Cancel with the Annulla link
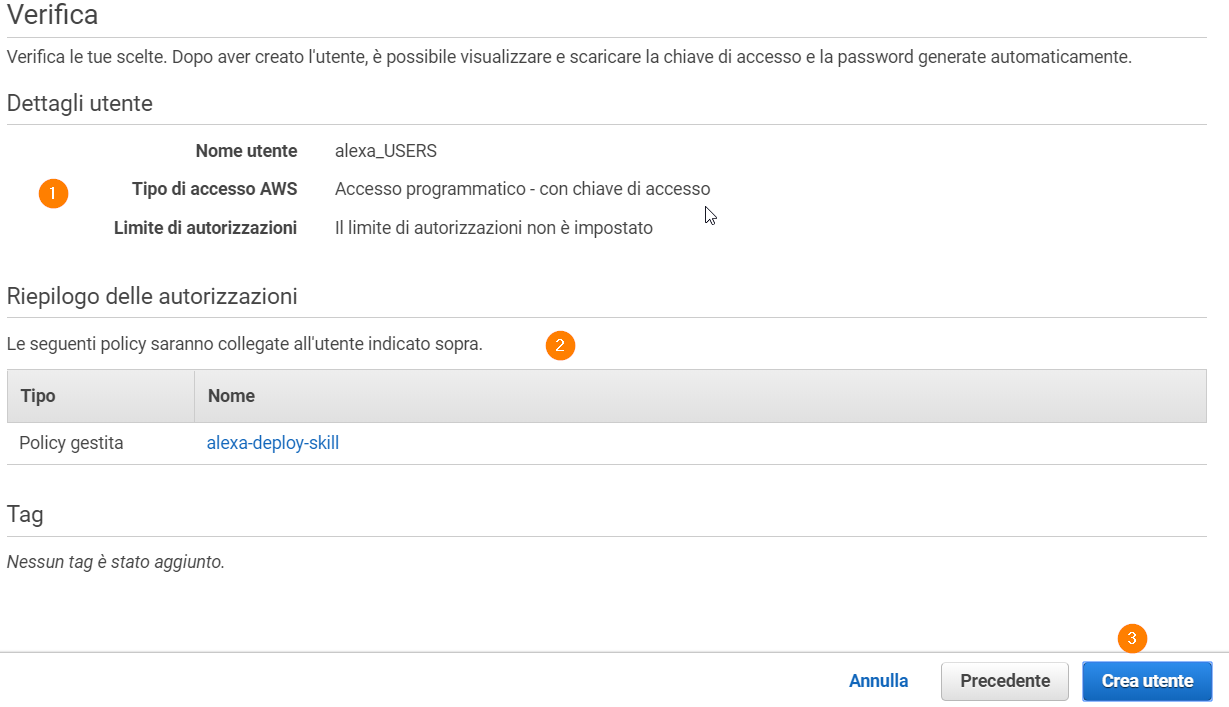1229x707 pixels. pos(879,681)
